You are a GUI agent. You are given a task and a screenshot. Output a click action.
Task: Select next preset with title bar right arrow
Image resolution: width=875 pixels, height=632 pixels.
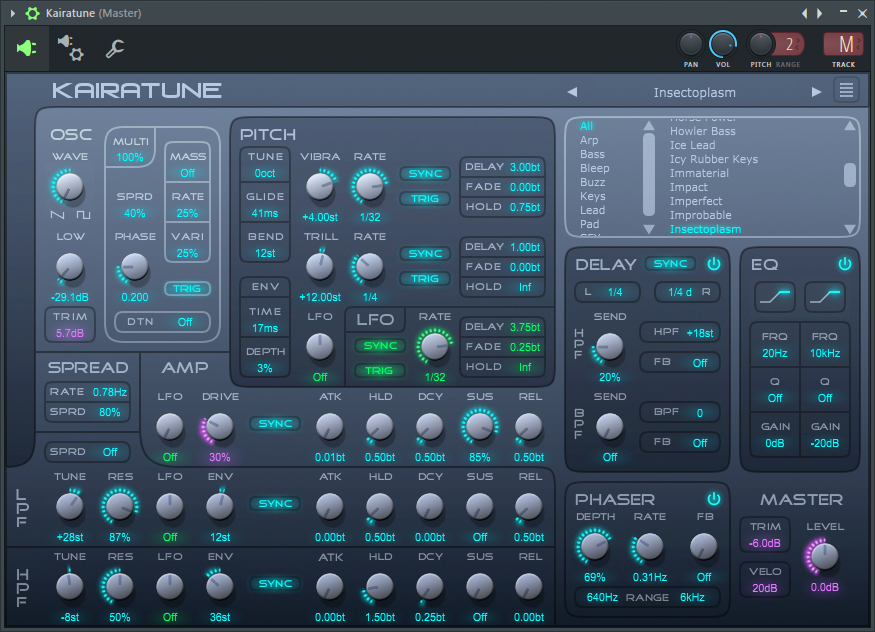(x=820, y=13)
